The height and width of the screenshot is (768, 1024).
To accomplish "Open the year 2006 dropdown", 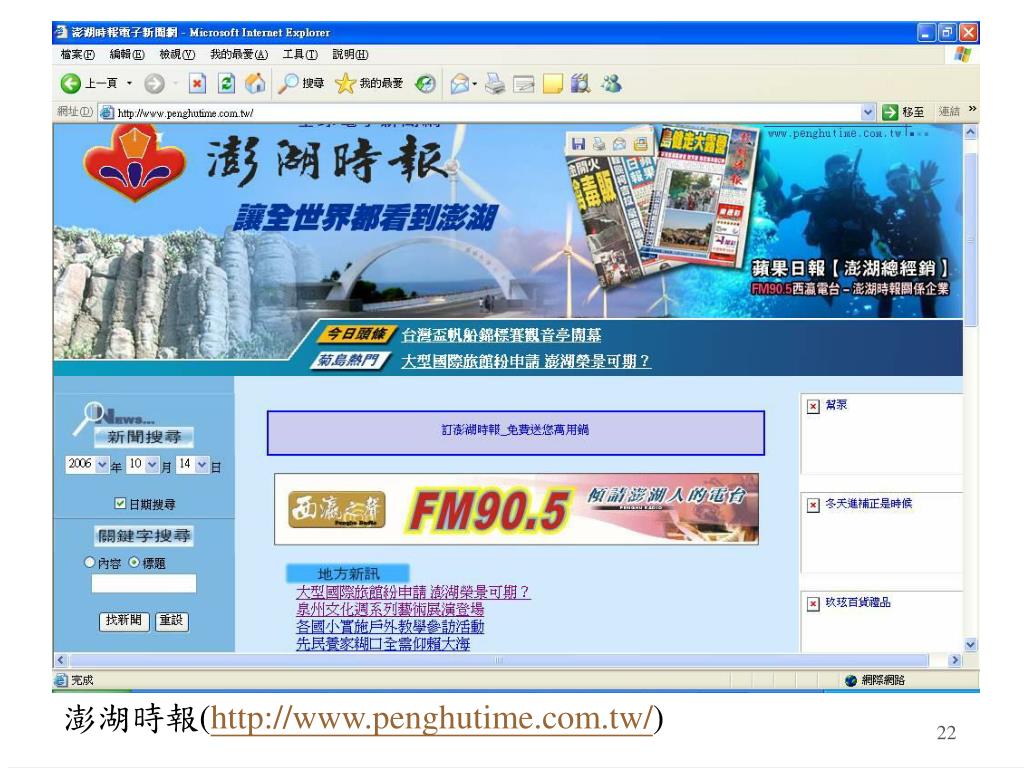I will [102, 465].
